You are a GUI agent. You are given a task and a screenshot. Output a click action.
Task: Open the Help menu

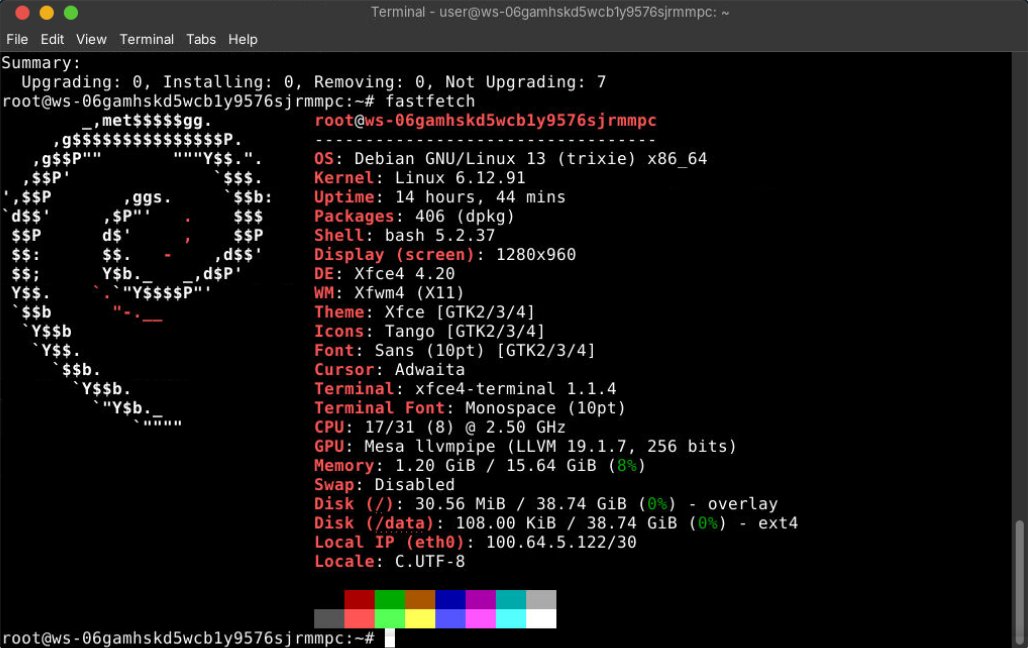243,39
